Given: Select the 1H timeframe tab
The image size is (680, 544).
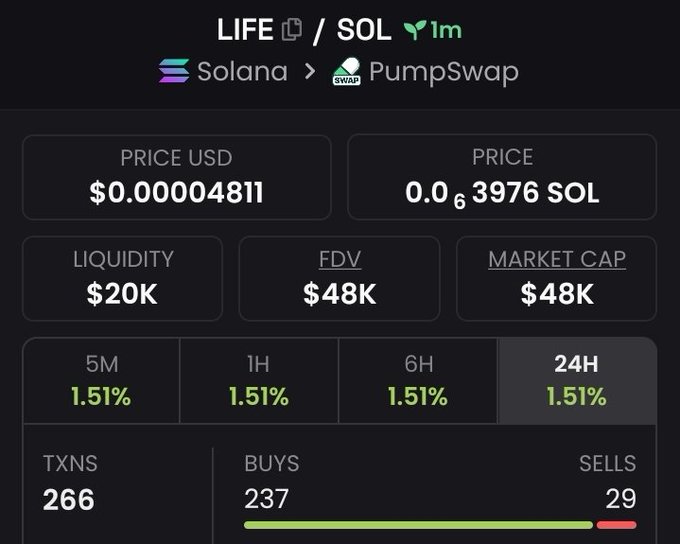Looking at the screenshot, I should pos(259,380).
